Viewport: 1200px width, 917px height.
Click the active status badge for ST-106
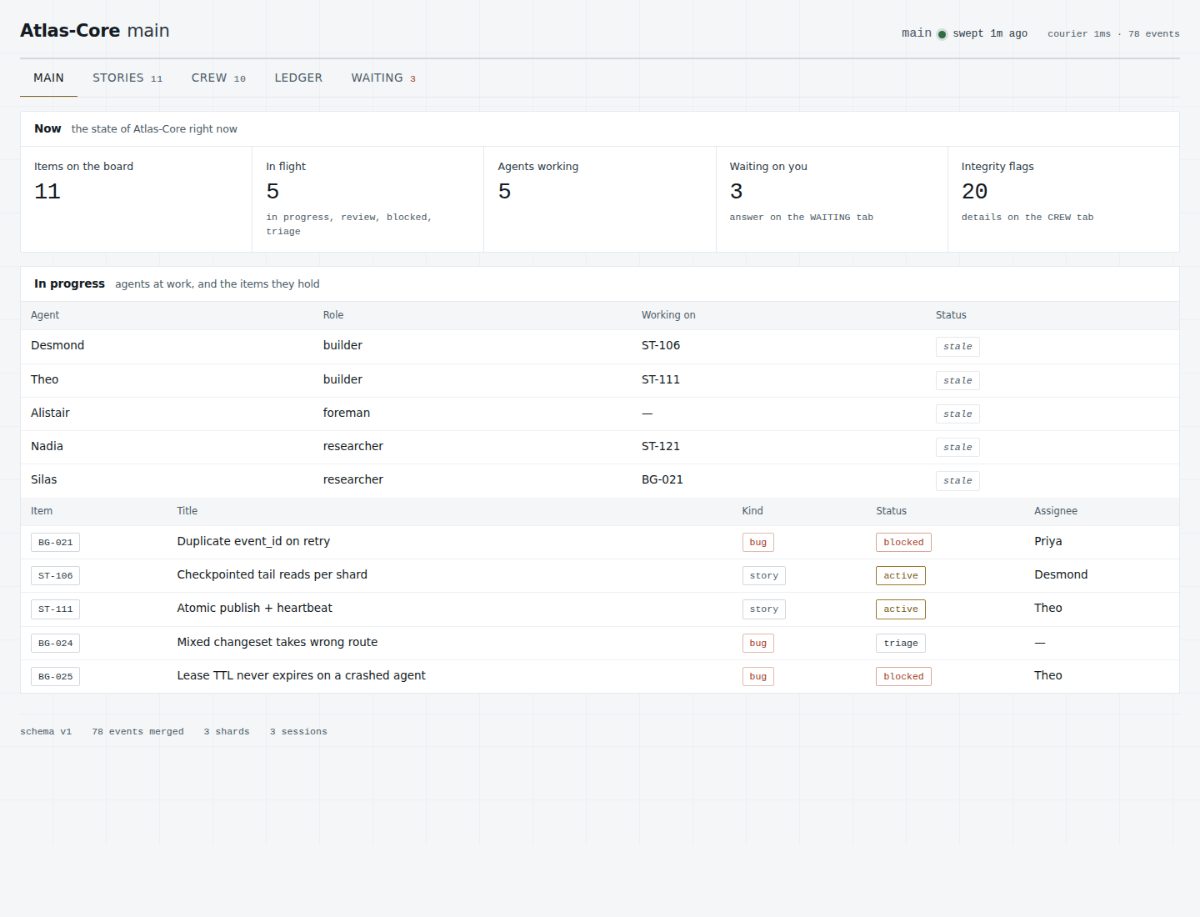click(901, 576)
